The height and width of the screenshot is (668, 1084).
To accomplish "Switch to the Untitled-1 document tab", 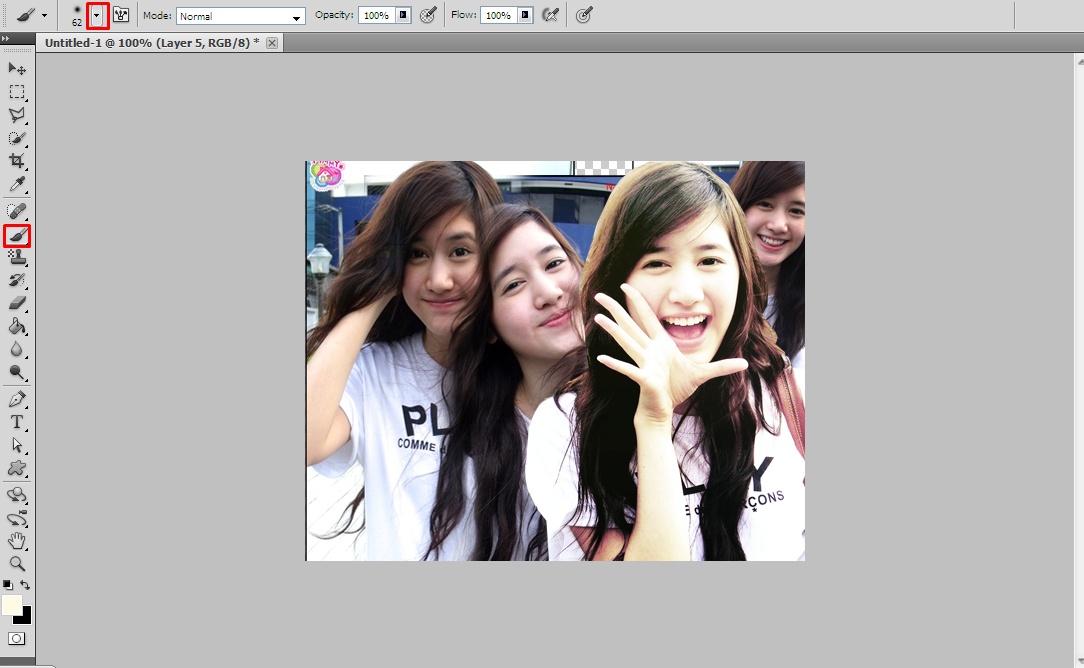I will coord(152,43).
